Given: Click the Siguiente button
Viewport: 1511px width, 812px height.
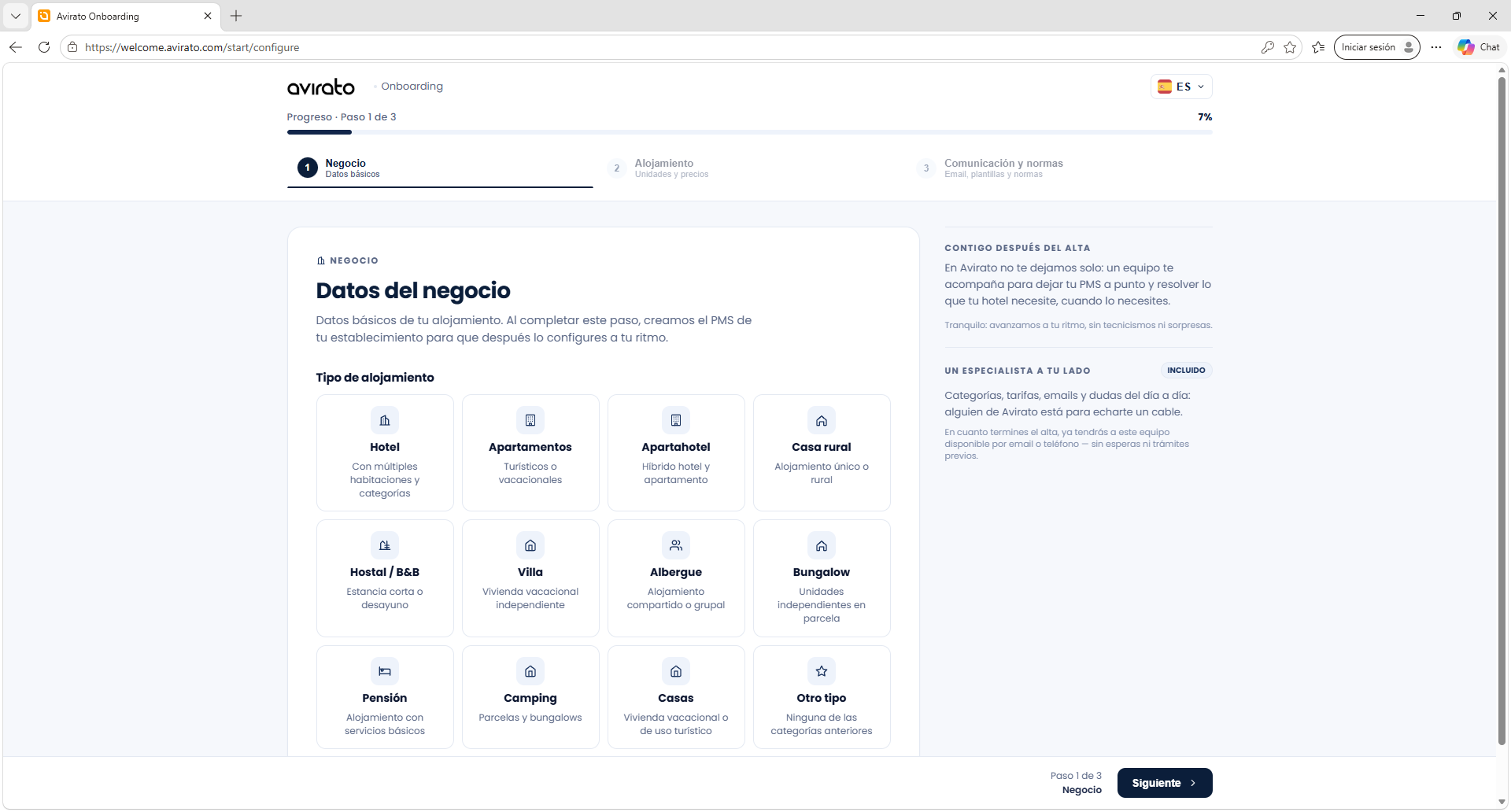Looking at the screenshot, I should (x=1165, y=783).
